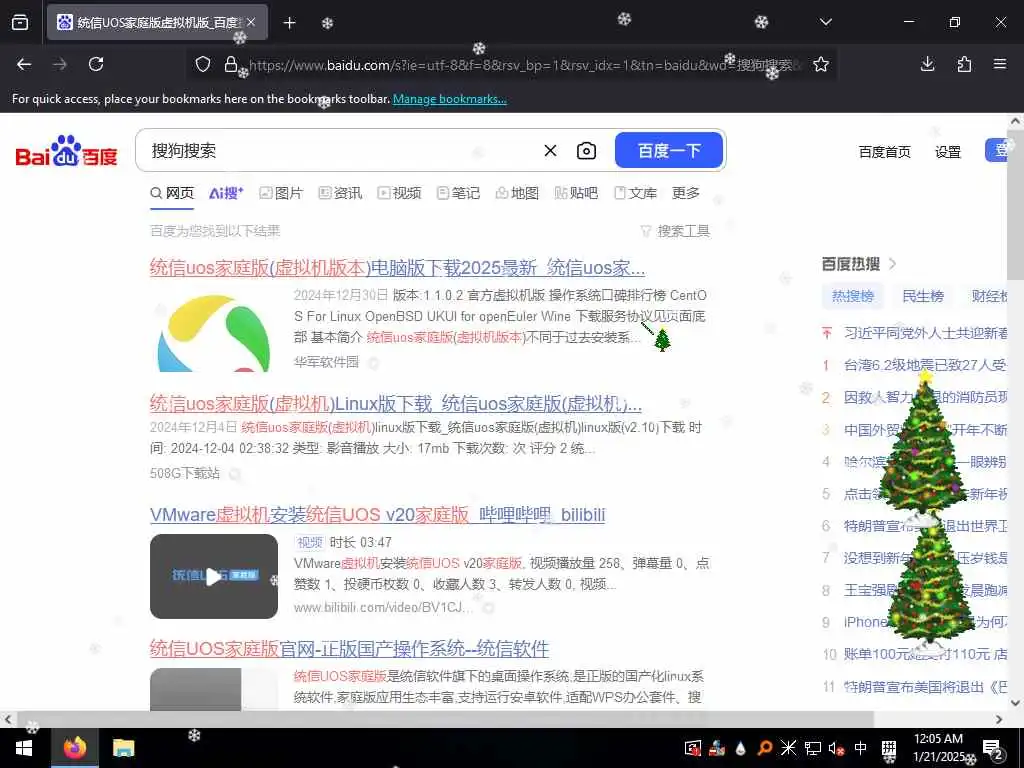Open hot search item 账单100元
The image size is (1024, 768).
coord(925,654)
